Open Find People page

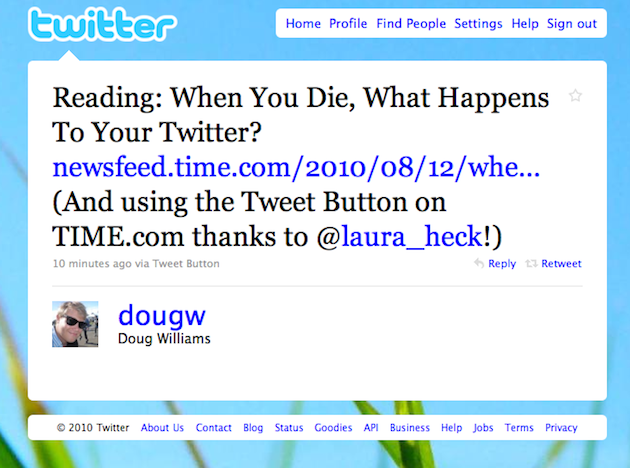(x=411, y=24)
